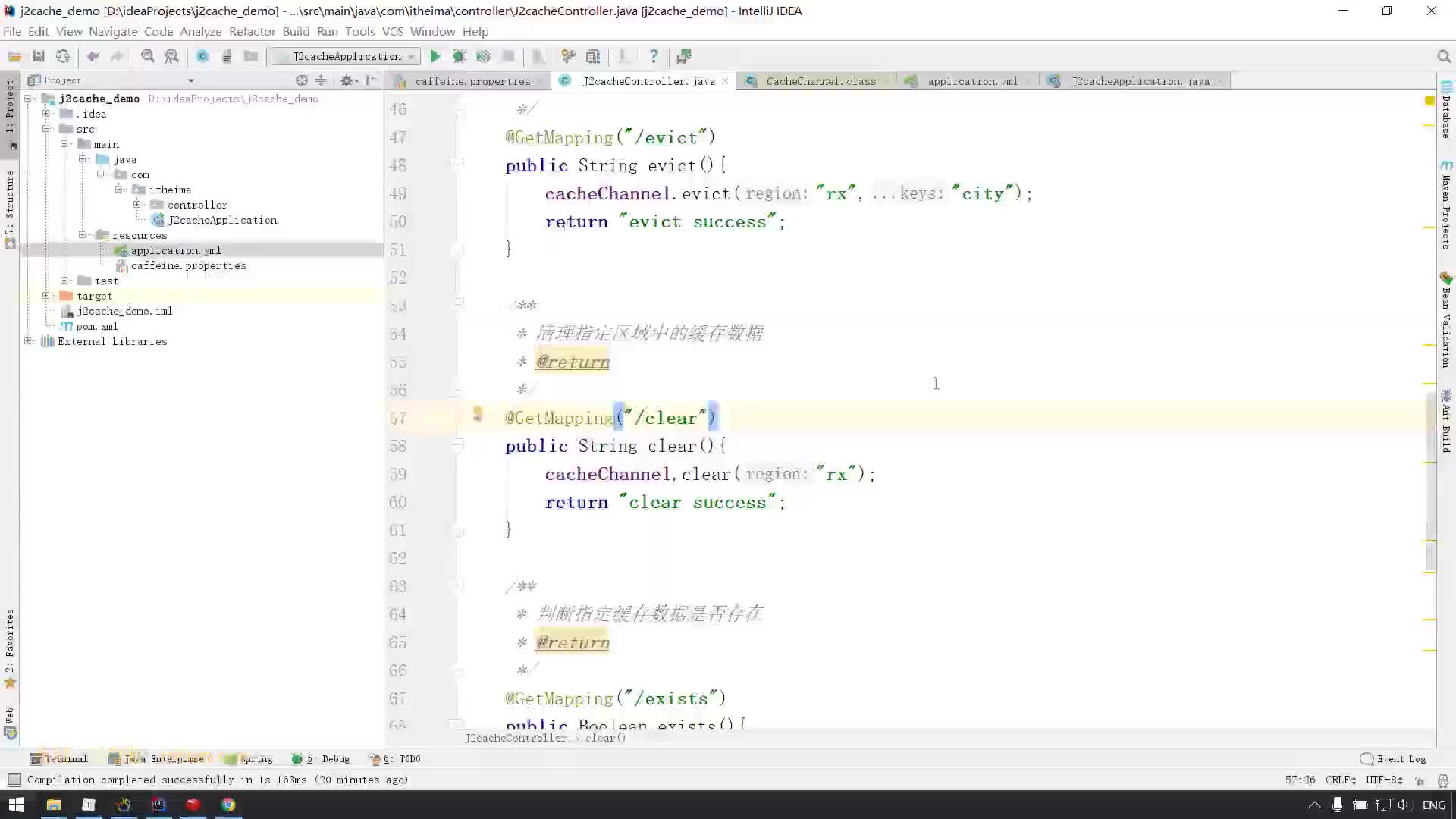Toggle tool window buttons at bottom left

pyautogui.click(x=14, y=780)
